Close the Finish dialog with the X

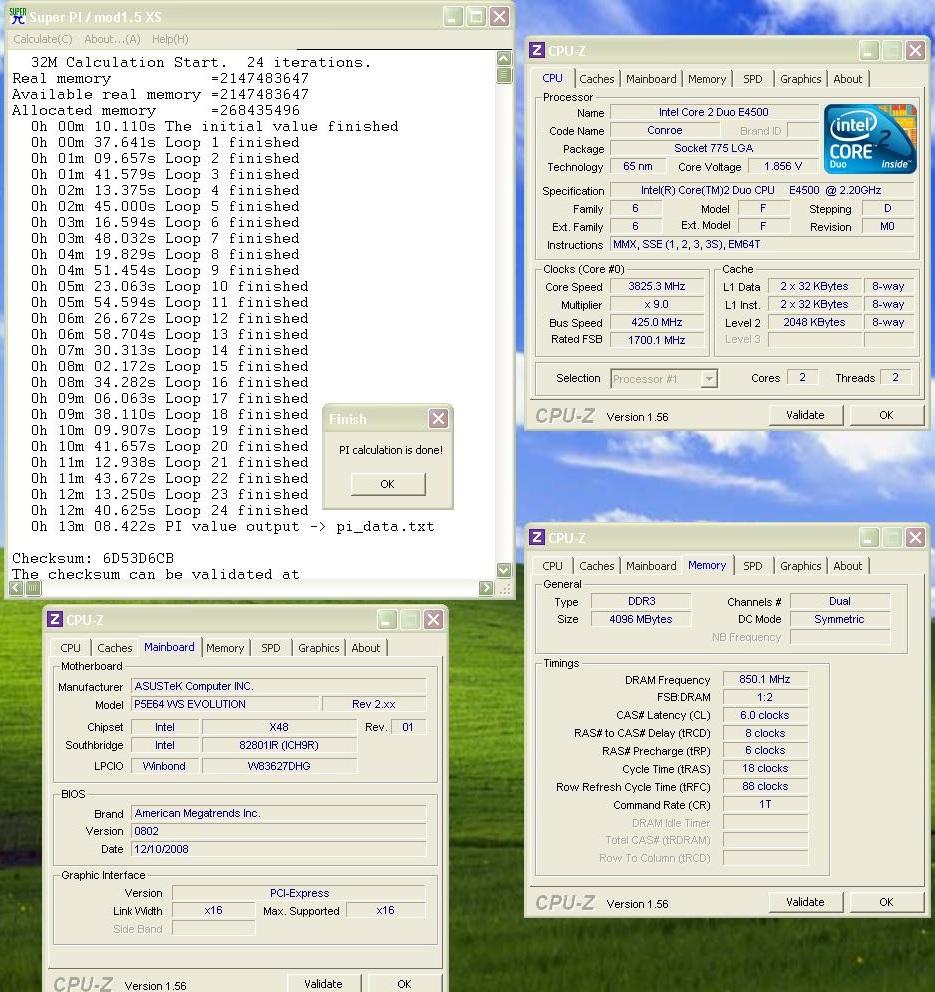(438, 418)
